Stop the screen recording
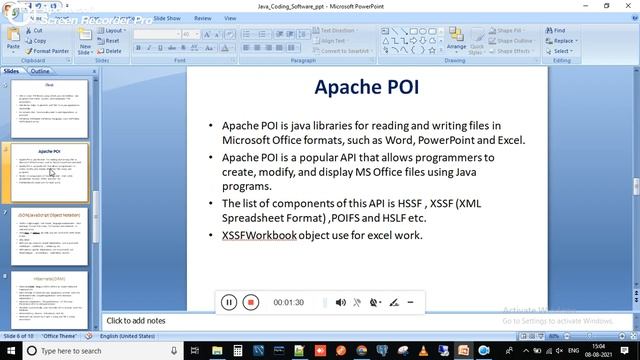 [x=251, y=302]
